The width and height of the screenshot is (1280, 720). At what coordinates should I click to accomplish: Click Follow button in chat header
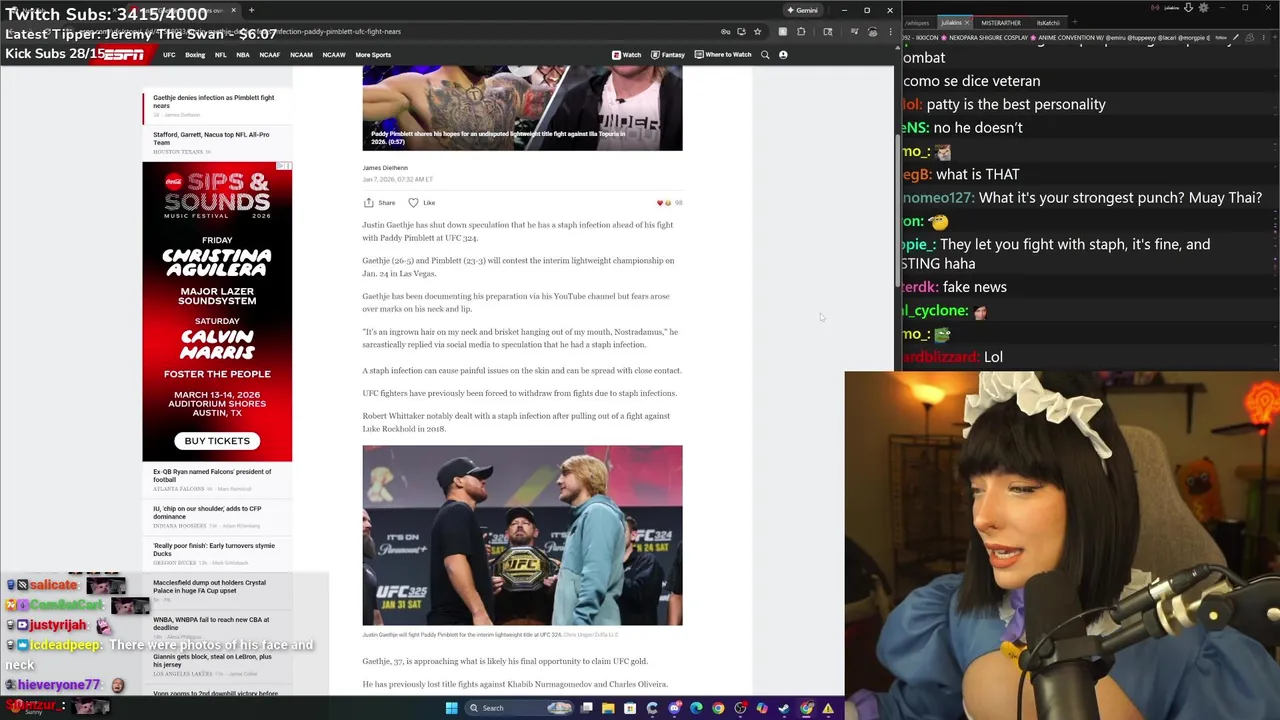point(1220,38)
